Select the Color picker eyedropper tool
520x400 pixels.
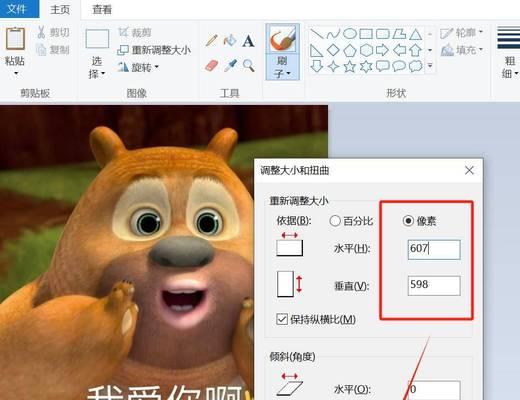click(230, 65)
